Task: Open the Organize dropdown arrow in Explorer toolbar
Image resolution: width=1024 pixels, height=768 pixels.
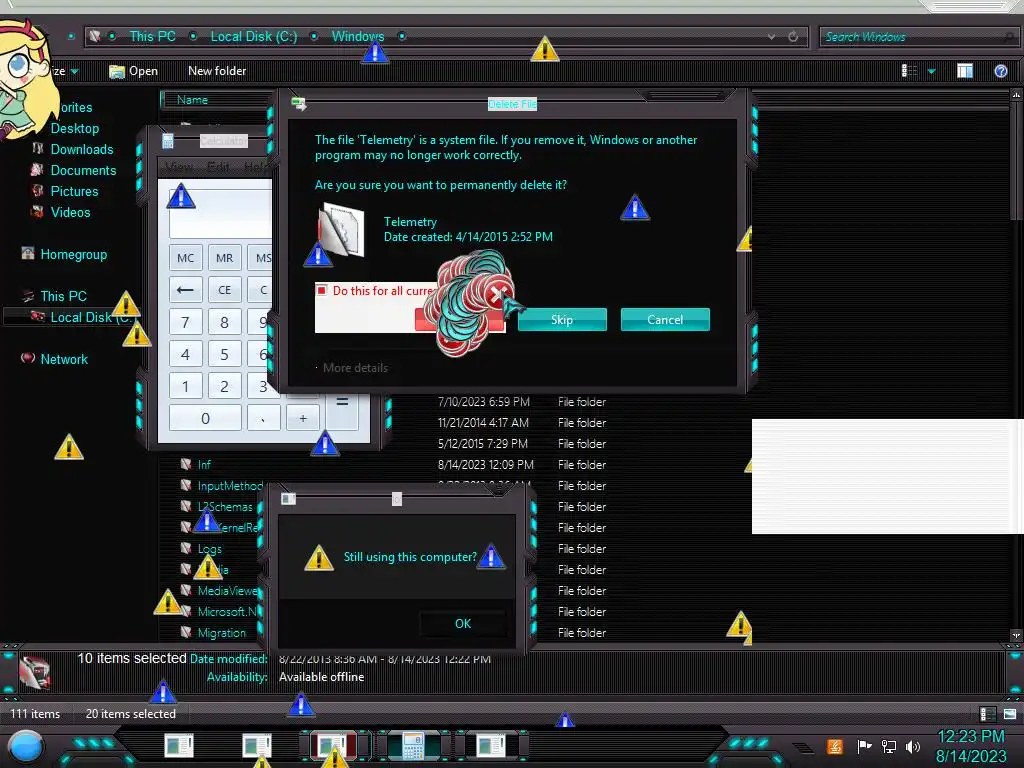Action: [74, 71]
